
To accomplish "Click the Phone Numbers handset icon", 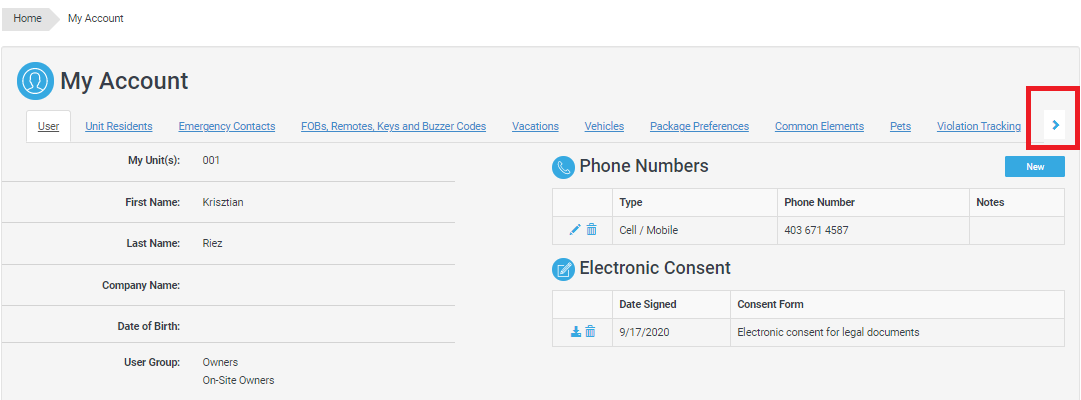I will point(563,167).
